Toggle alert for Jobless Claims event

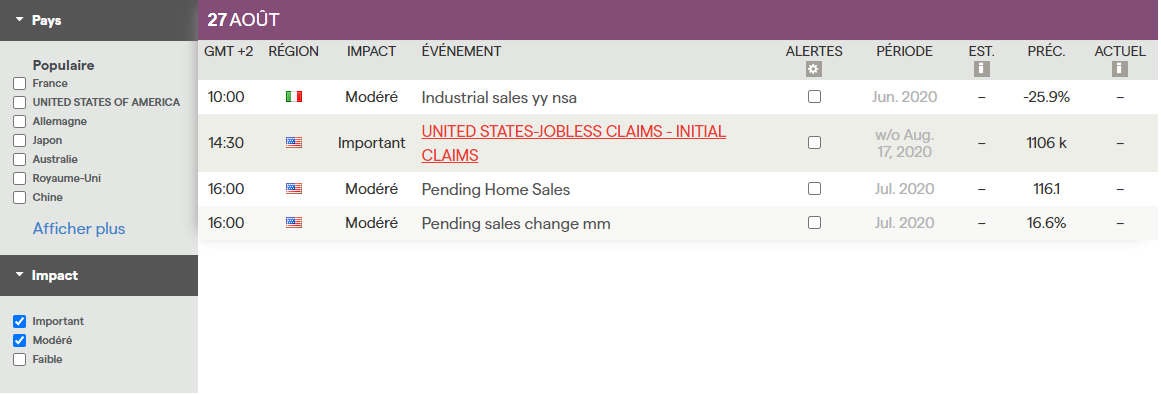click(x=814, y=142)
